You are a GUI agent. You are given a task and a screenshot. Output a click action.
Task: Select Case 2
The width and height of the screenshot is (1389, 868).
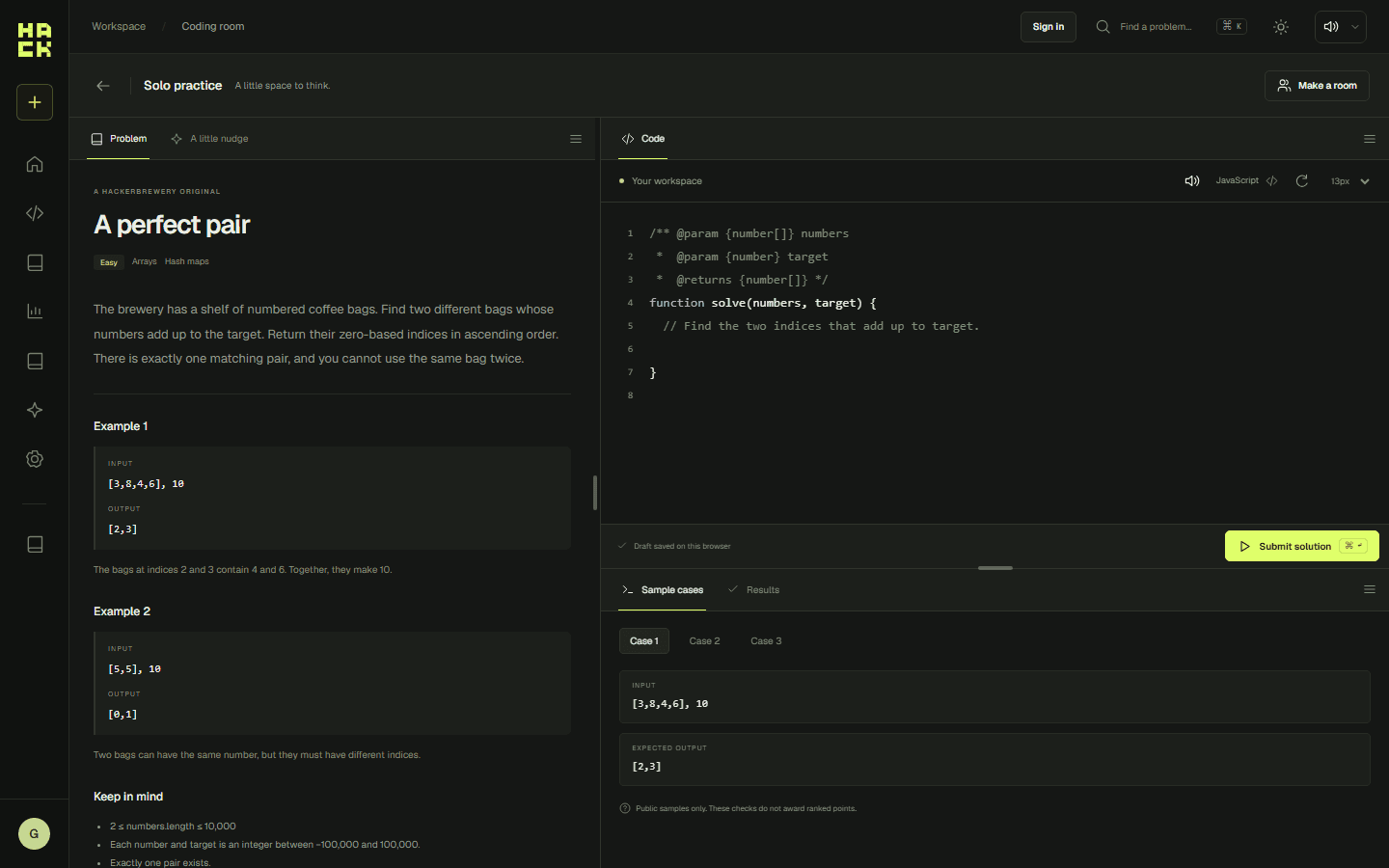(704, 641)
